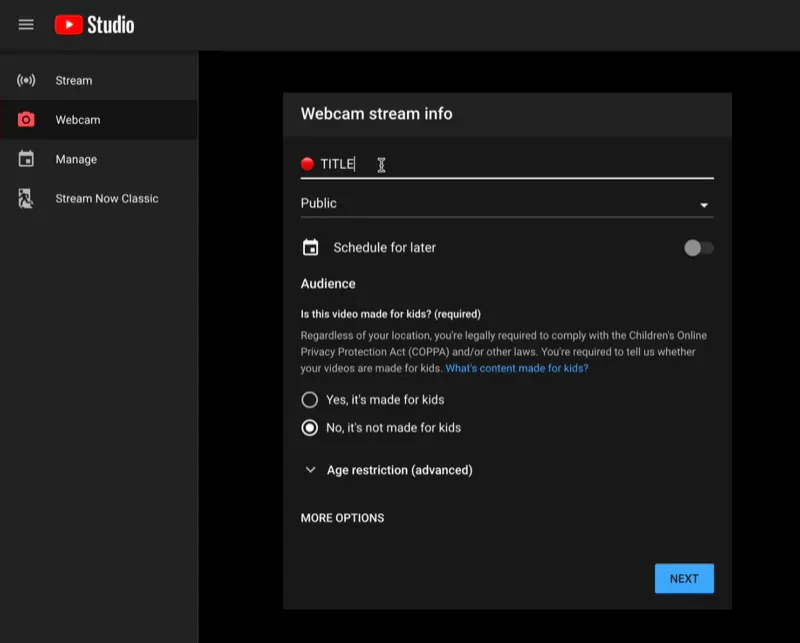Open Manage in the sidebar
The image size is (800, 643).
pyautogui.click(x=76, y=159)
